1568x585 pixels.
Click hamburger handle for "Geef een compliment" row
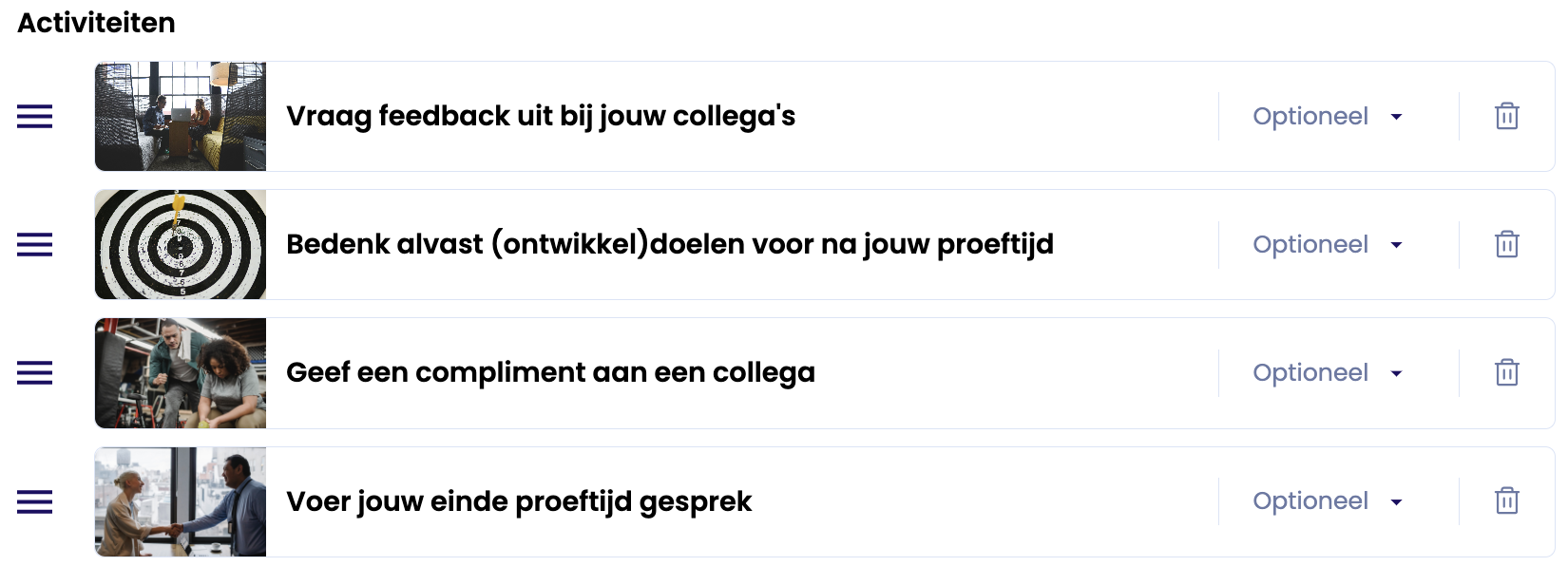click(35, 372)
